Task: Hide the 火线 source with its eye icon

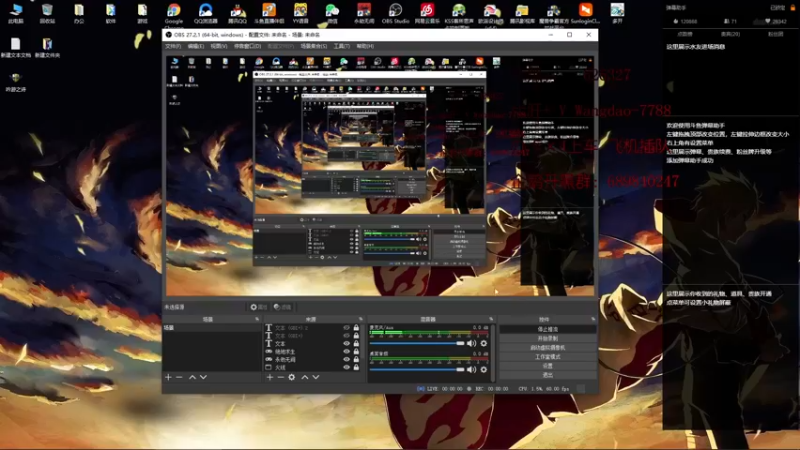Action: 346,367
